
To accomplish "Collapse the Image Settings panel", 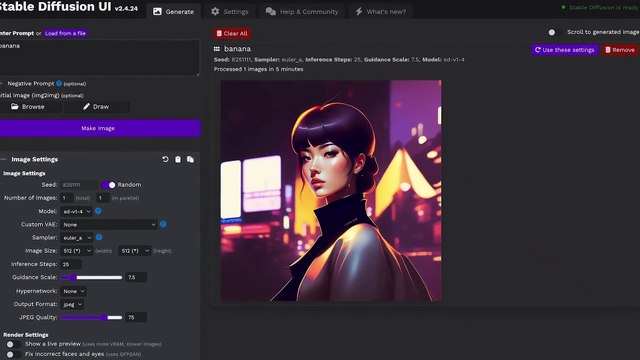I will click(34, 159).
